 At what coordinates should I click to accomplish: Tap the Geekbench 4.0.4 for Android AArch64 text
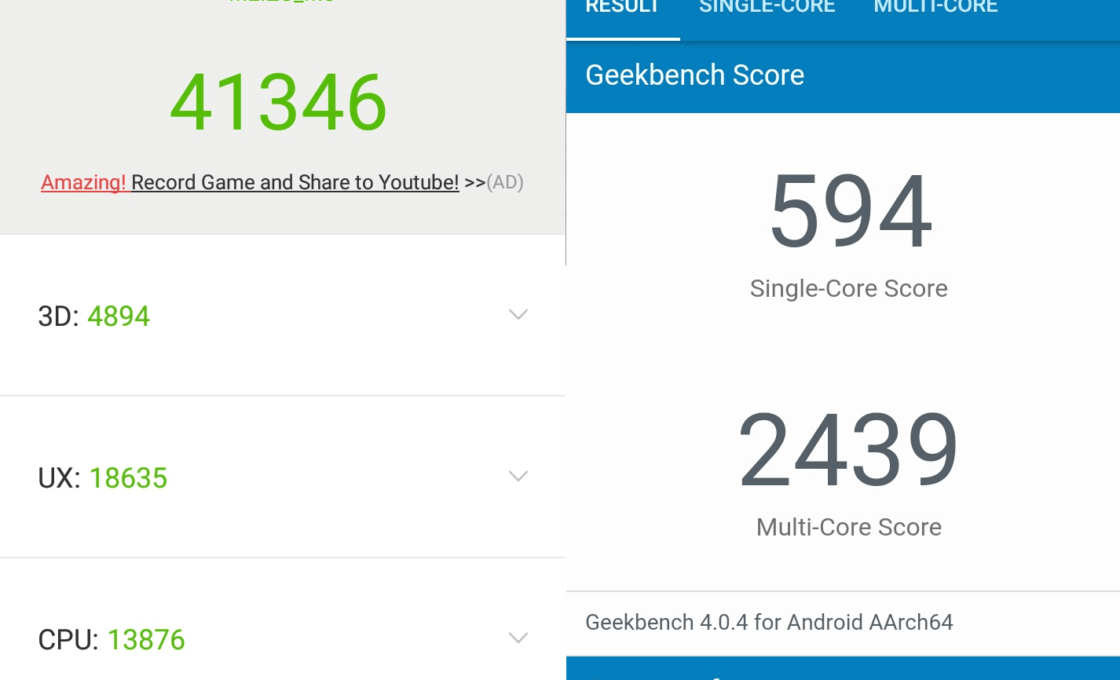[769, 622]
